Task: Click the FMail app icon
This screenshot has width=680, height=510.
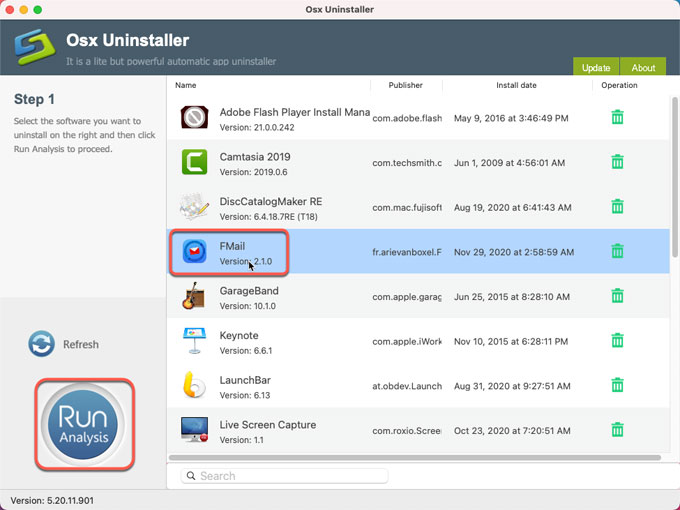Action: [194, 251]
